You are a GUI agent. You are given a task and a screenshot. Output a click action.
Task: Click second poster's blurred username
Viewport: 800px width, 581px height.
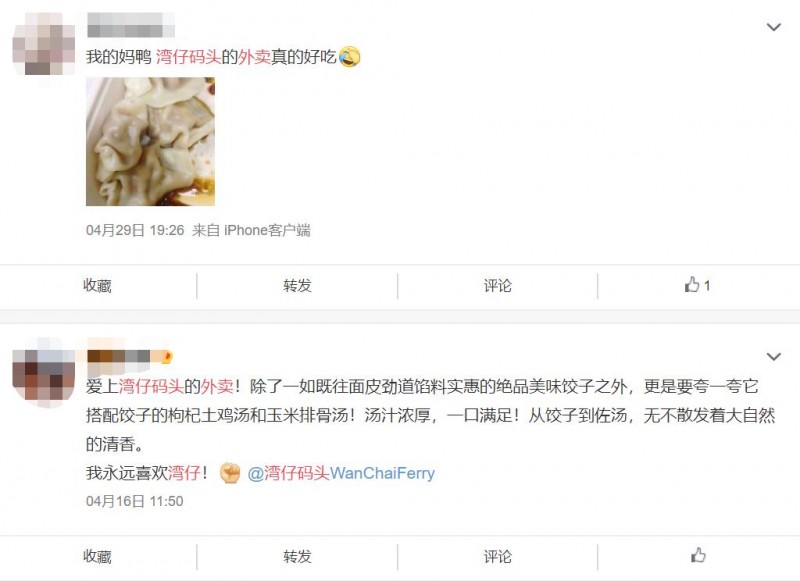[x=130, y=356]
